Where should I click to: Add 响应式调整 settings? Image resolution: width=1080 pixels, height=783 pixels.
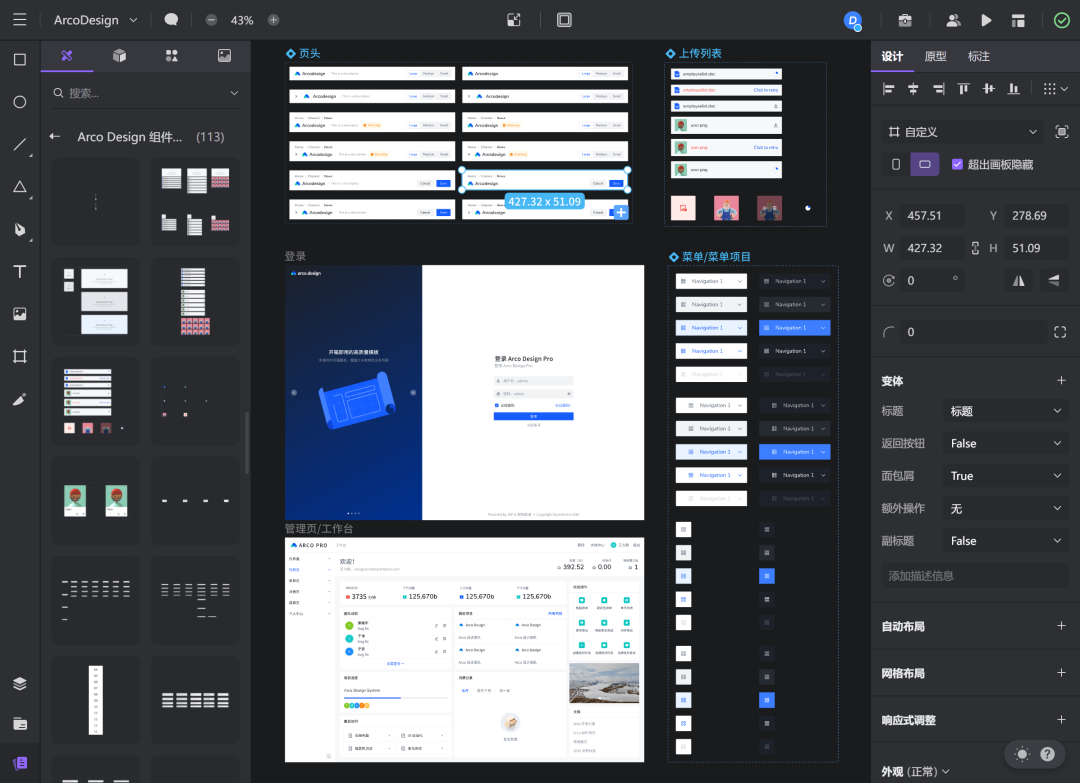coord(1061,719)
